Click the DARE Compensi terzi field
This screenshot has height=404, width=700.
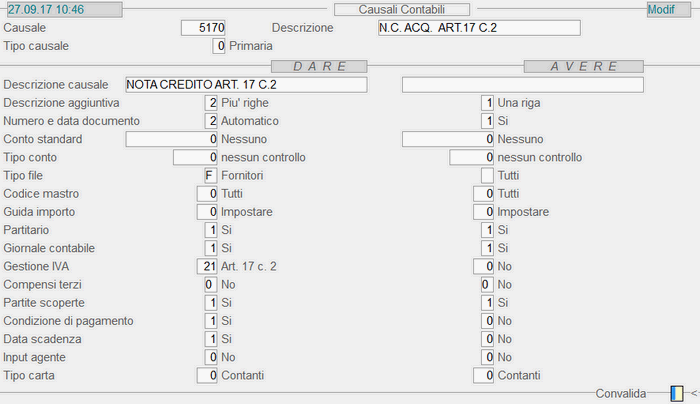pos(208,285)
